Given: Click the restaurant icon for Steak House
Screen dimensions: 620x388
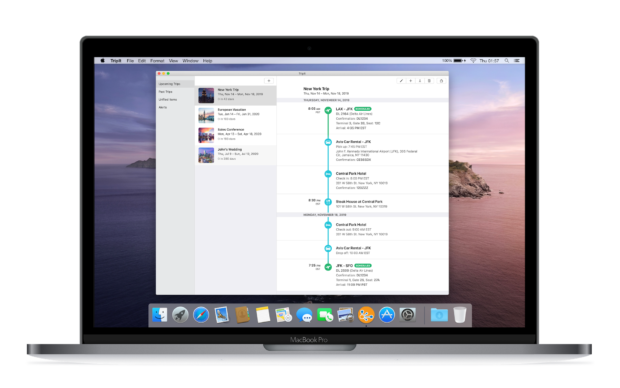Looking at the screenshot, I should click(328, 202).
